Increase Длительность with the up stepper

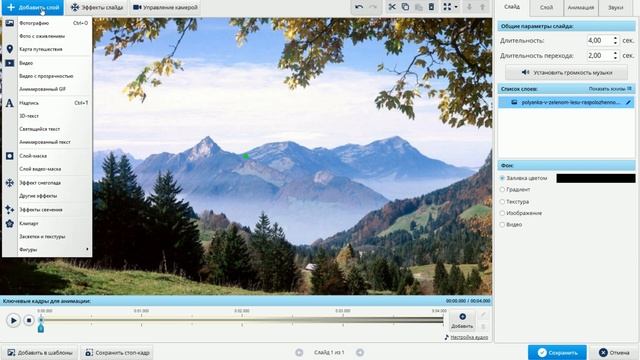click(x=615, y=38)
